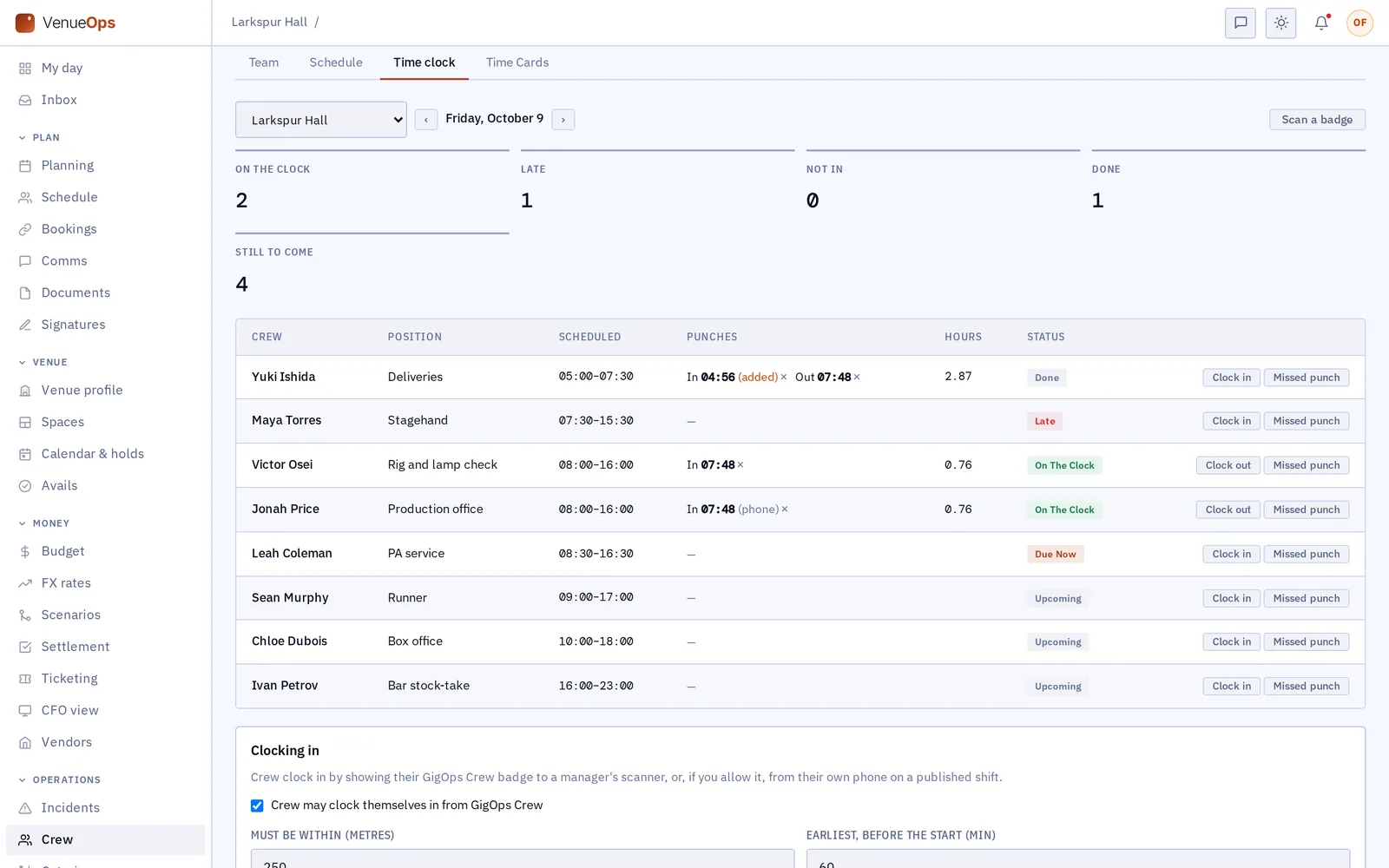
Task: Open the OF user avatar menu
Action: [1359, 23]
